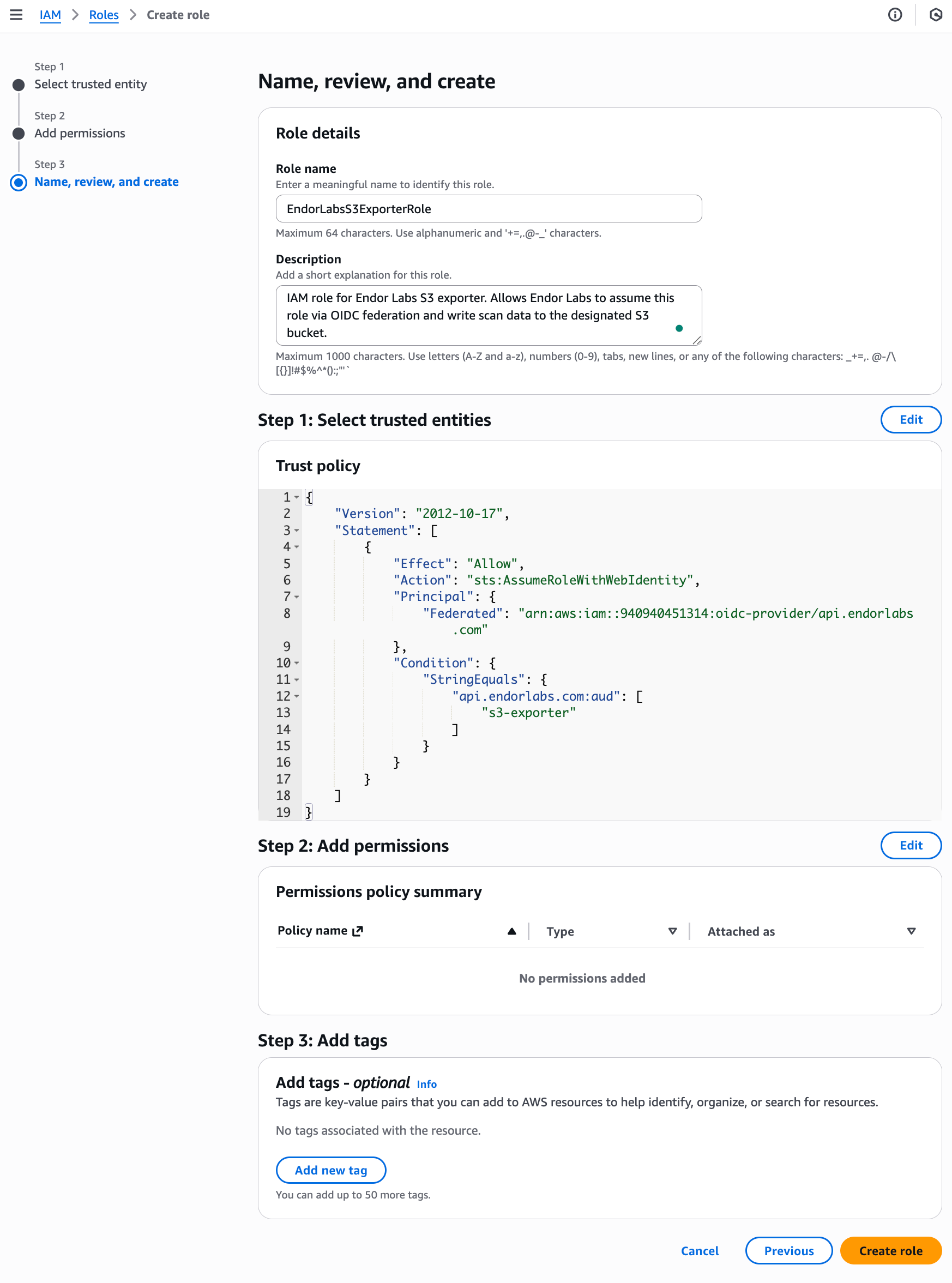Navigate to Roles breadcrumb

(104, 15)
